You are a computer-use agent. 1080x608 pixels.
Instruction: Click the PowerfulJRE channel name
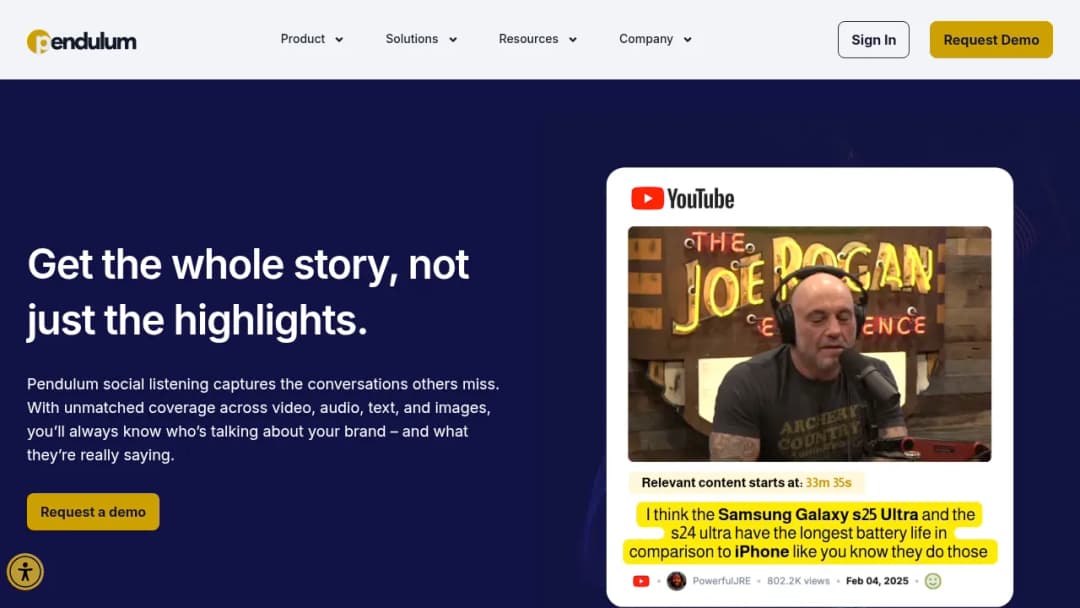[721, 581]
